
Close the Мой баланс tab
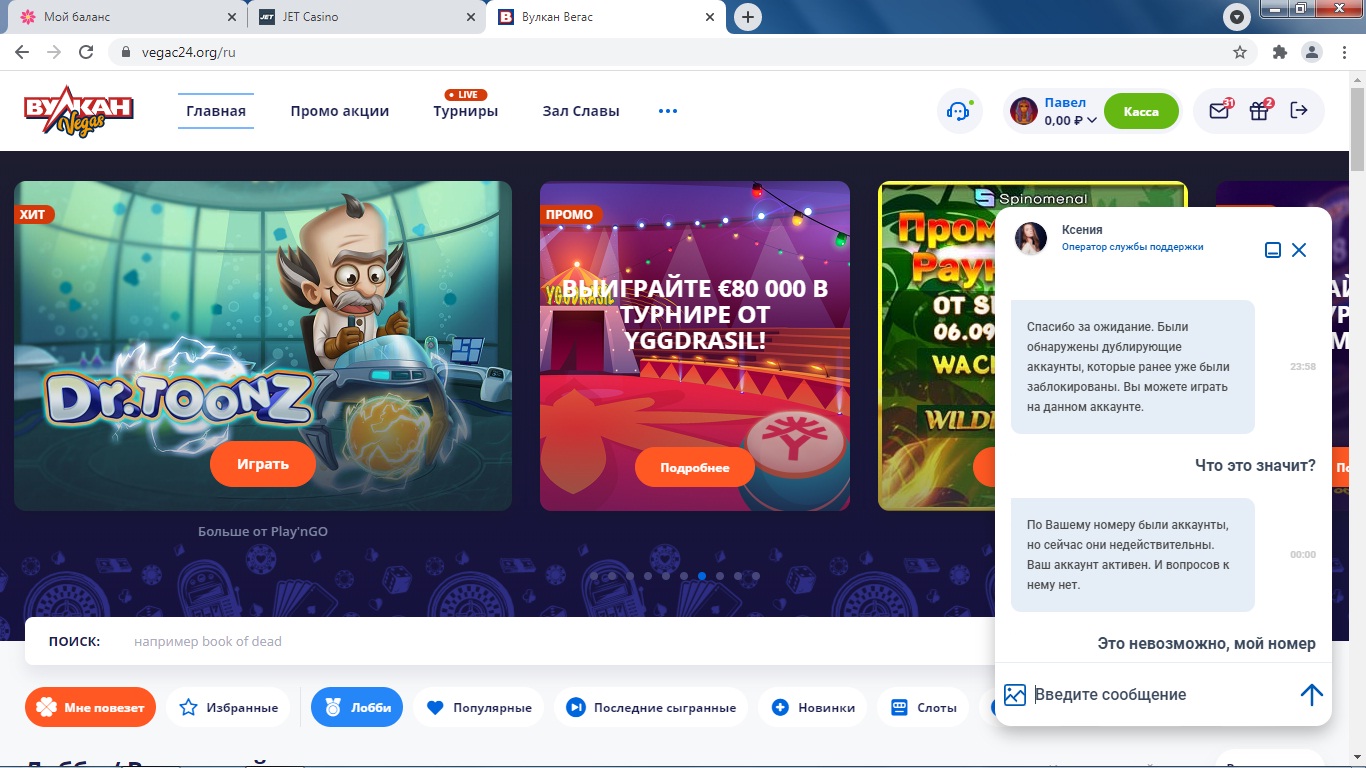[x=232, y=17]
